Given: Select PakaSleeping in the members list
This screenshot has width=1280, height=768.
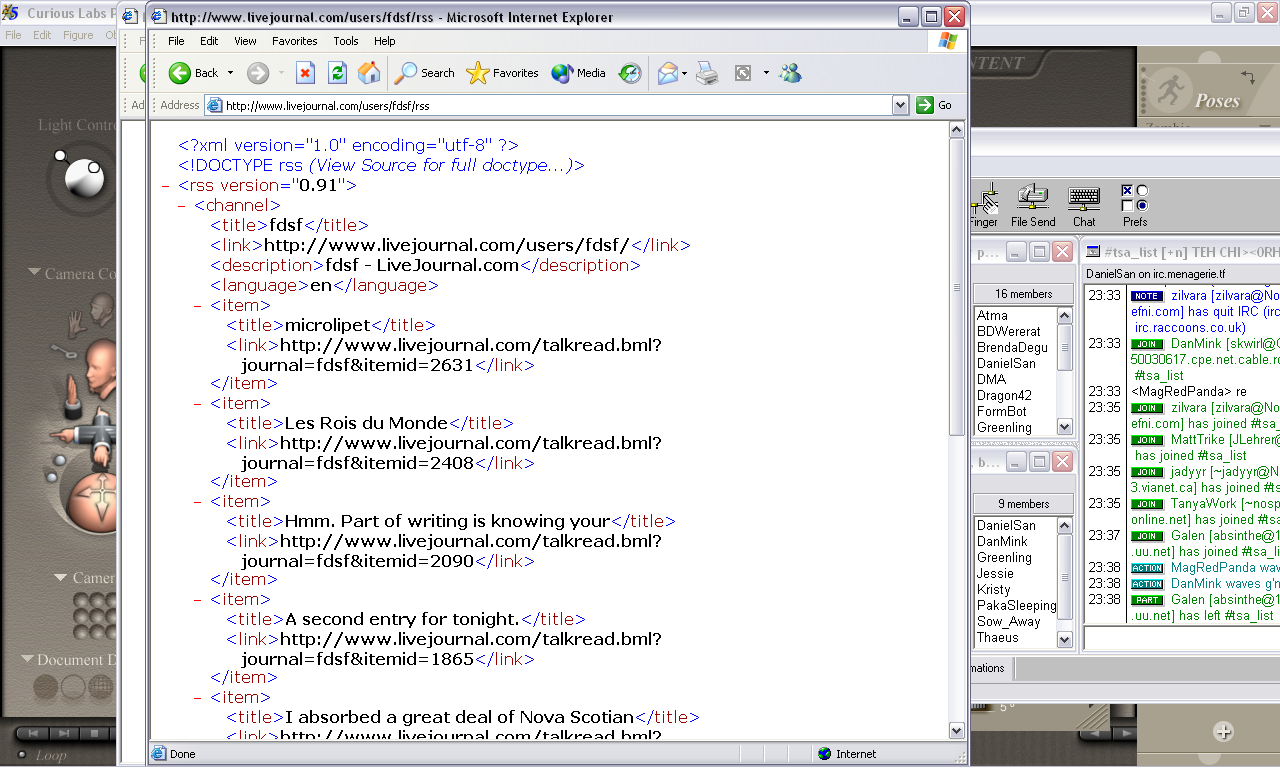Looking at the screenshot, I should tap(1016, 605).
